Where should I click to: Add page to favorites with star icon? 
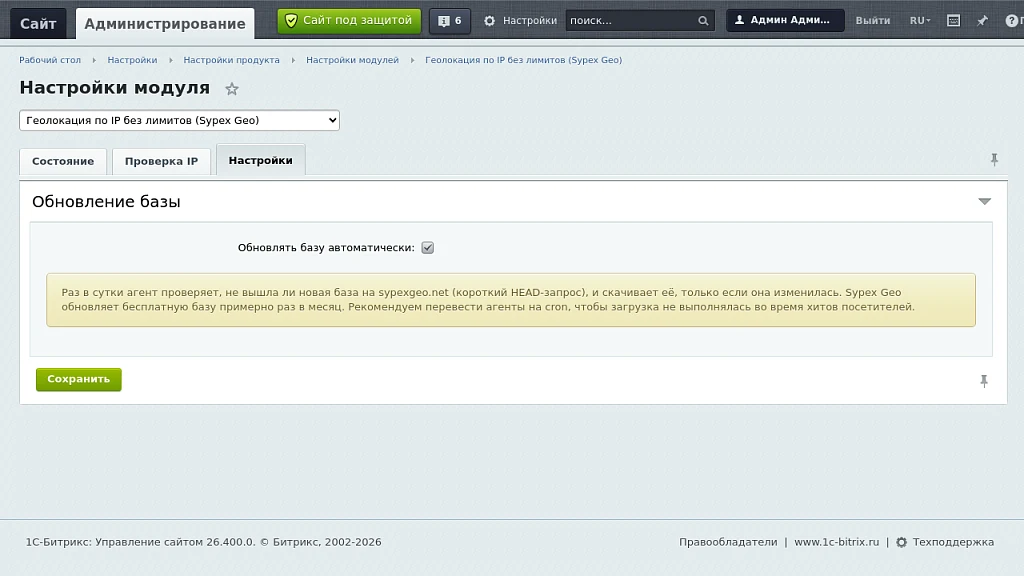(x=232, y=89)
